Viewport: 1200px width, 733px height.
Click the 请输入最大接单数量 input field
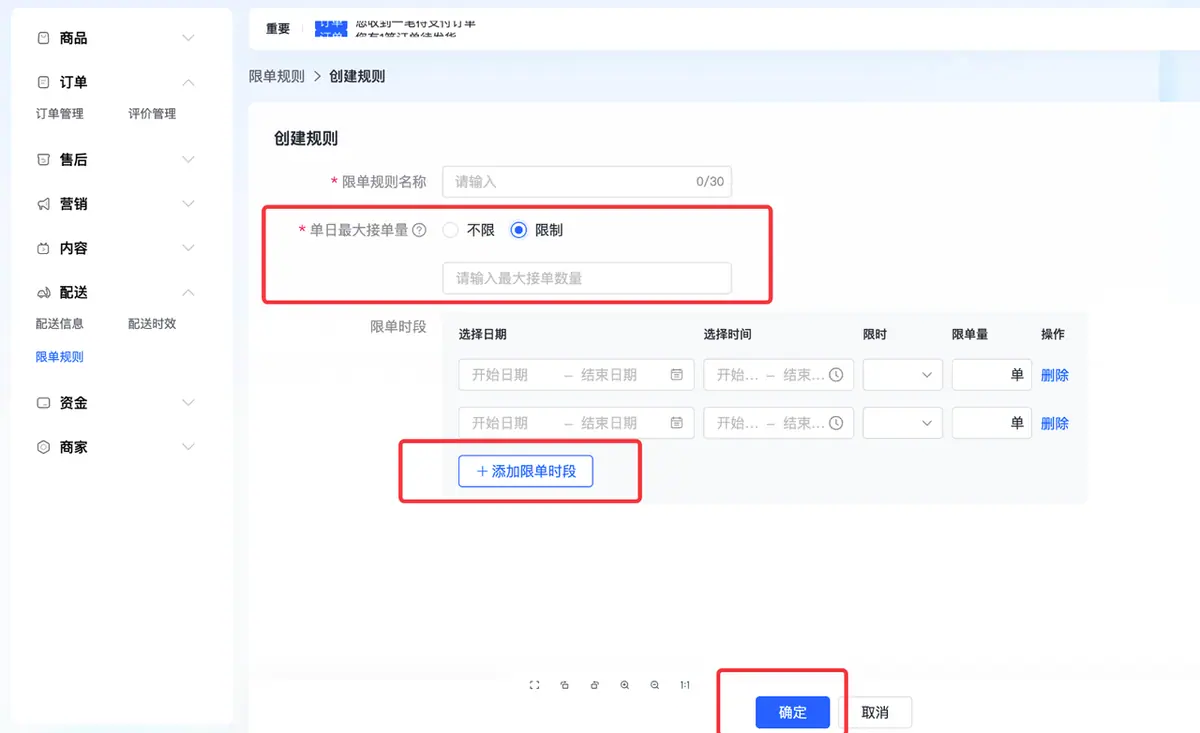coord(587,278)
